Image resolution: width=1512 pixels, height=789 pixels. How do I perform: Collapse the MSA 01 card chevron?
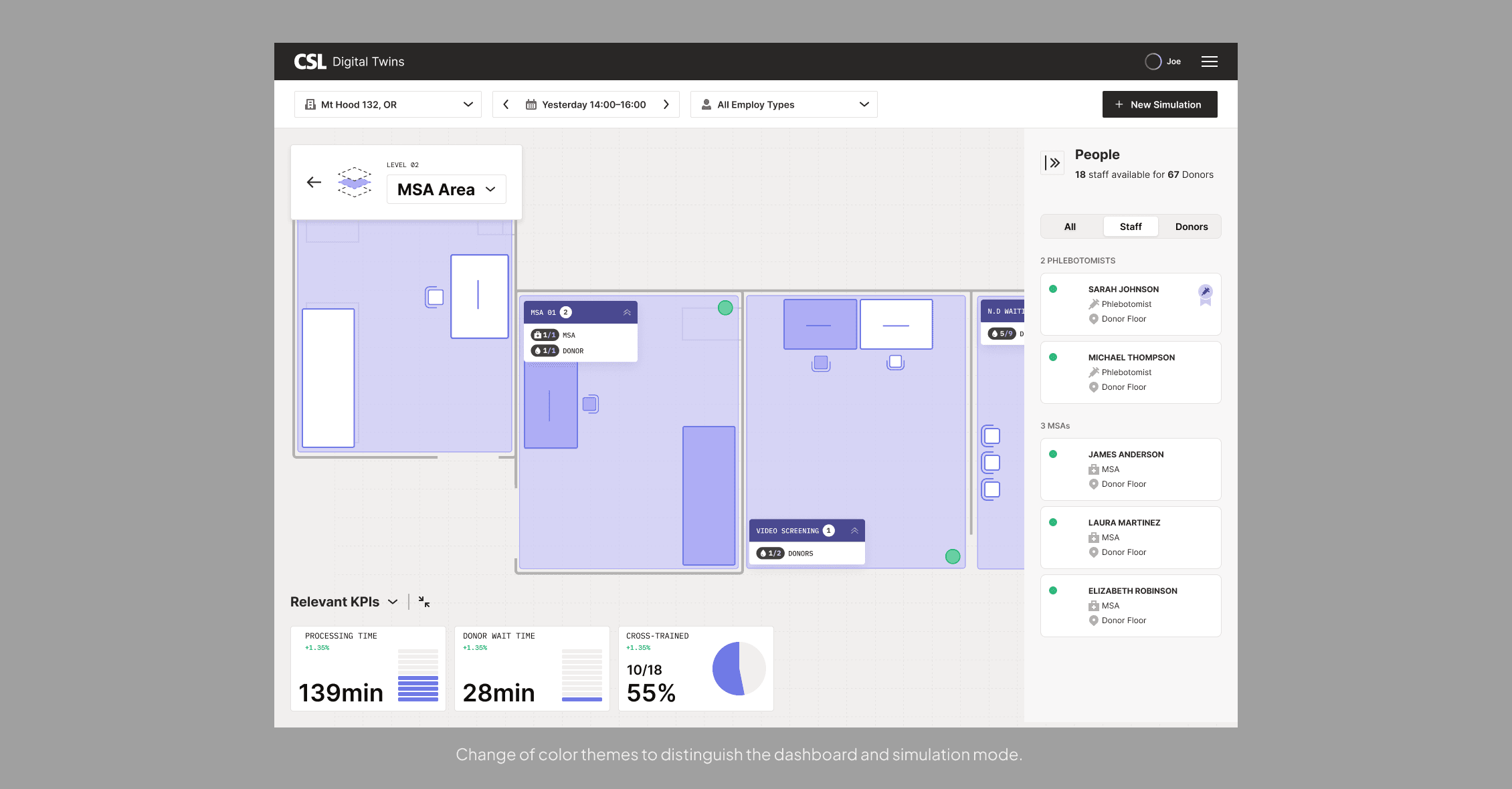tap(627, 312)
